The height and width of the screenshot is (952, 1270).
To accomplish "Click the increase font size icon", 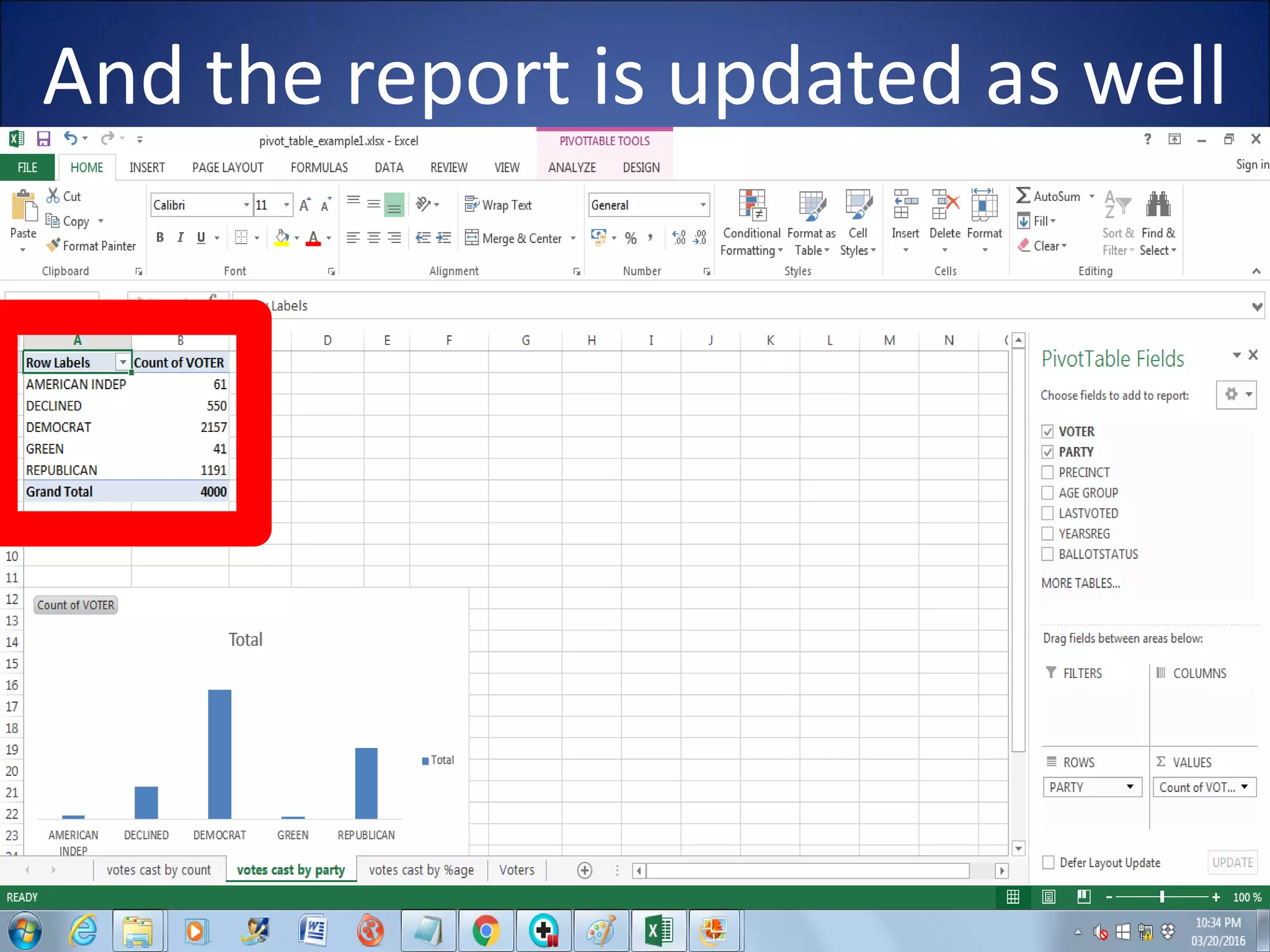I will point(304,205).
